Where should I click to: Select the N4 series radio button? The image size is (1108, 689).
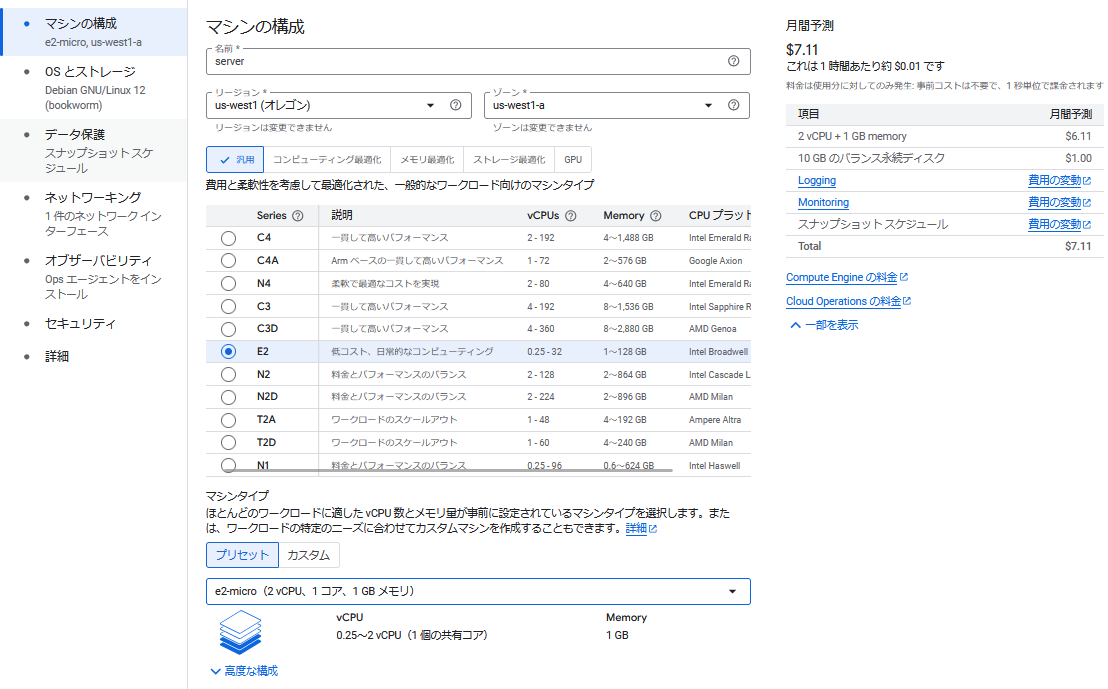[228, 283]
